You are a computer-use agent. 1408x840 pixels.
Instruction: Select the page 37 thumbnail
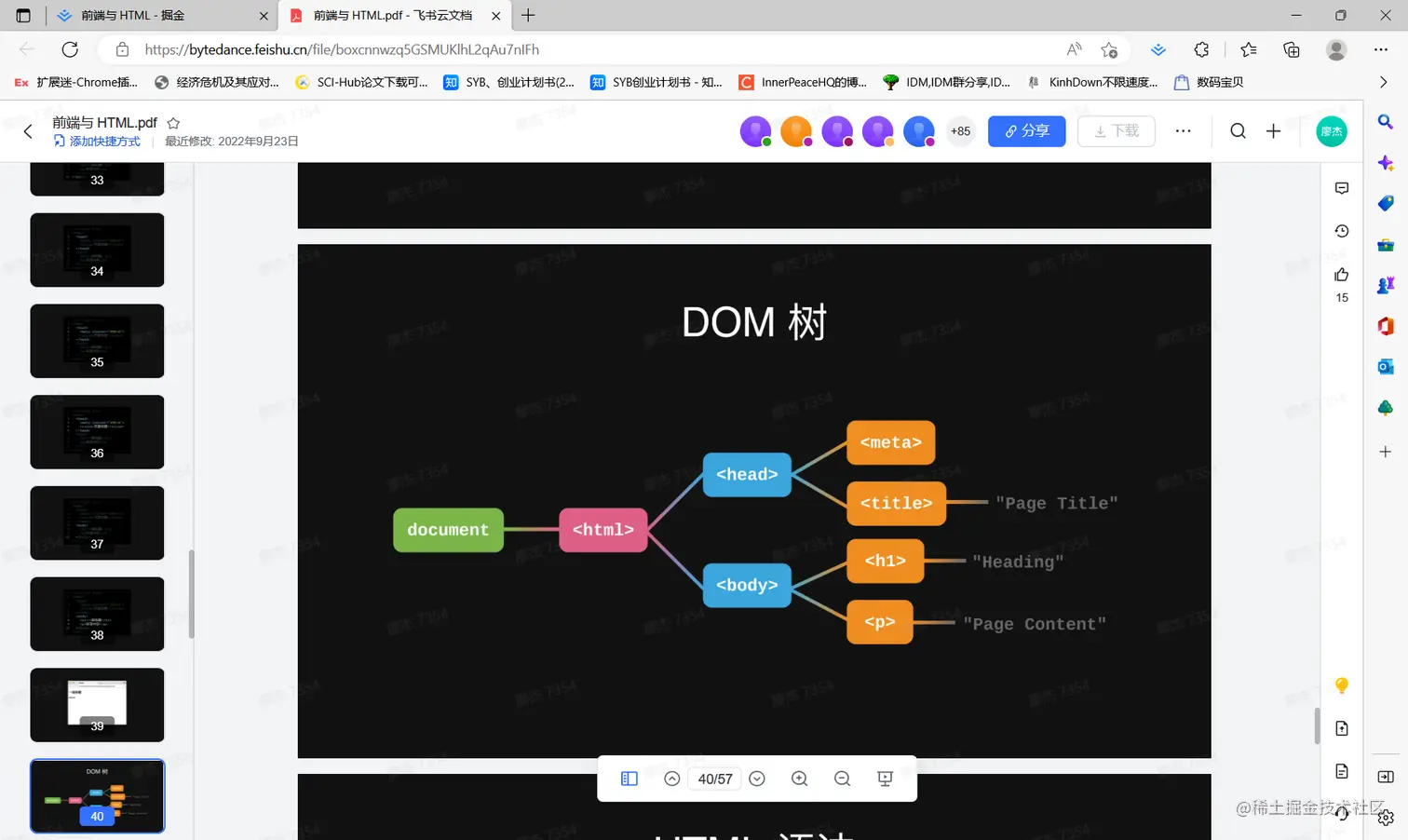pos(97,522)
